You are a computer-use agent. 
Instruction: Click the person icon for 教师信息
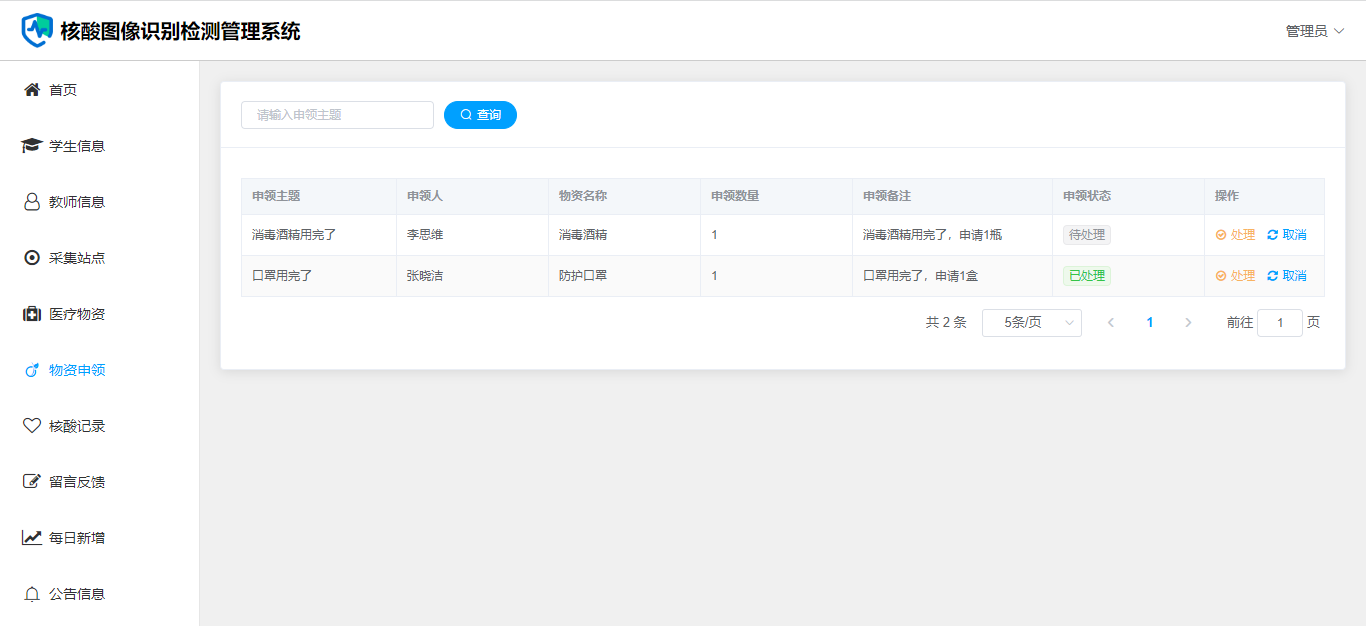(x=32, y=202)
